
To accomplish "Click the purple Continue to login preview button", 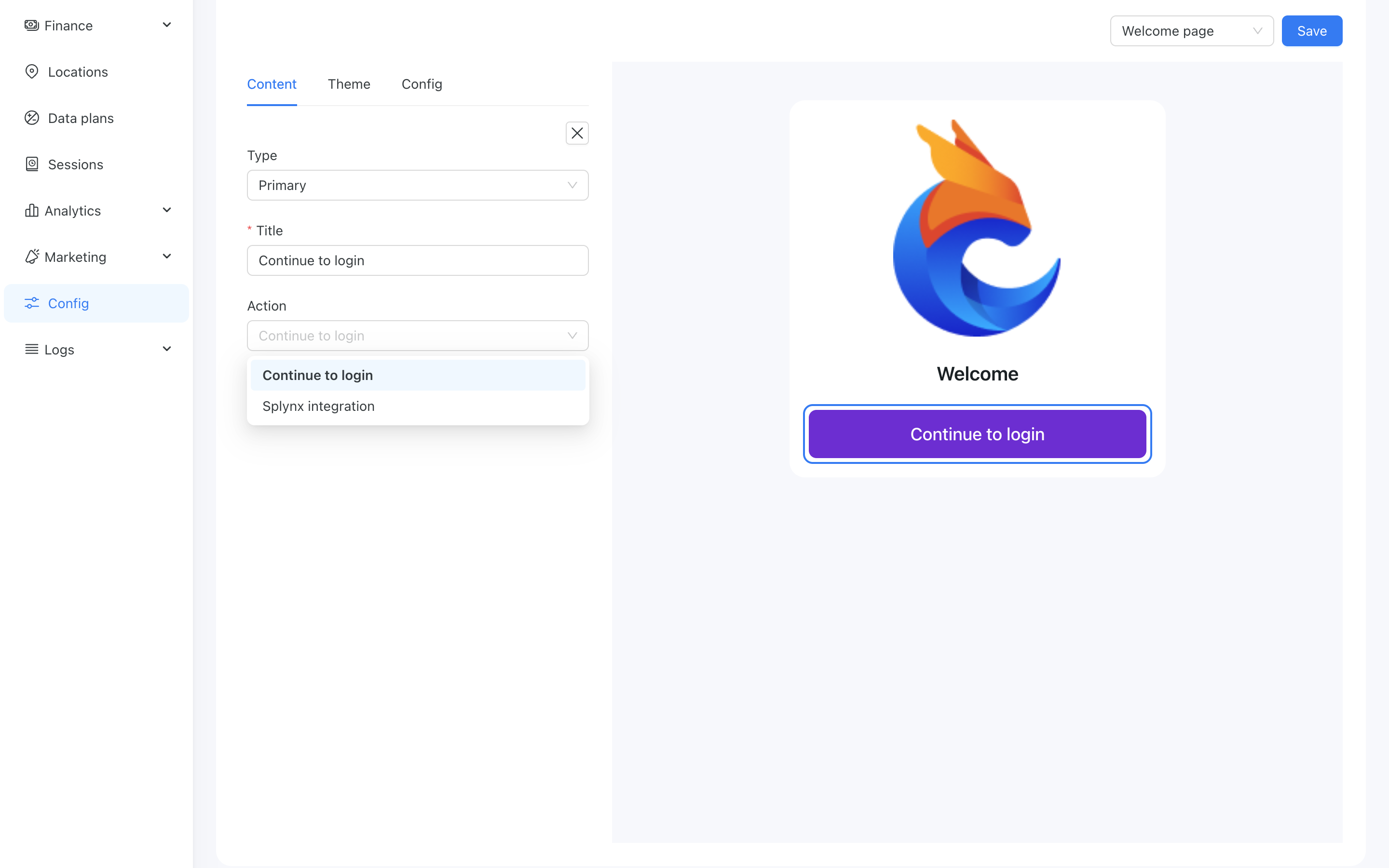I will [977, 434].
